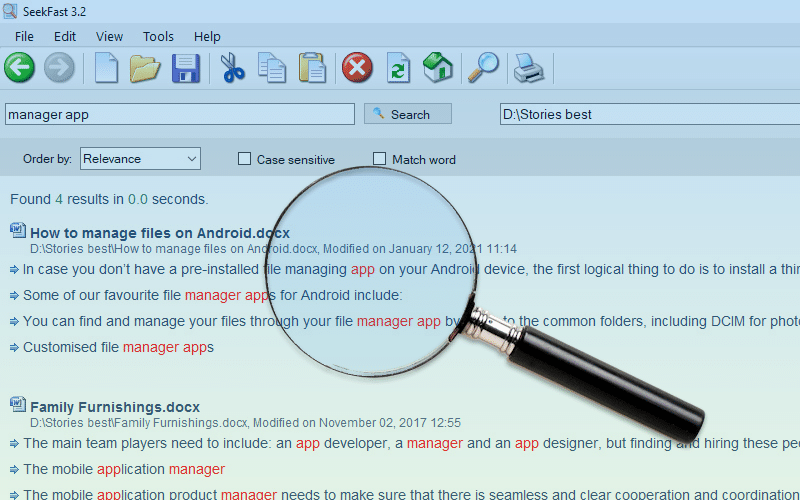The height and width of the screenshot is (500, 800).
Task: Click the grey forward arrow icon
Action: (59, 67)
